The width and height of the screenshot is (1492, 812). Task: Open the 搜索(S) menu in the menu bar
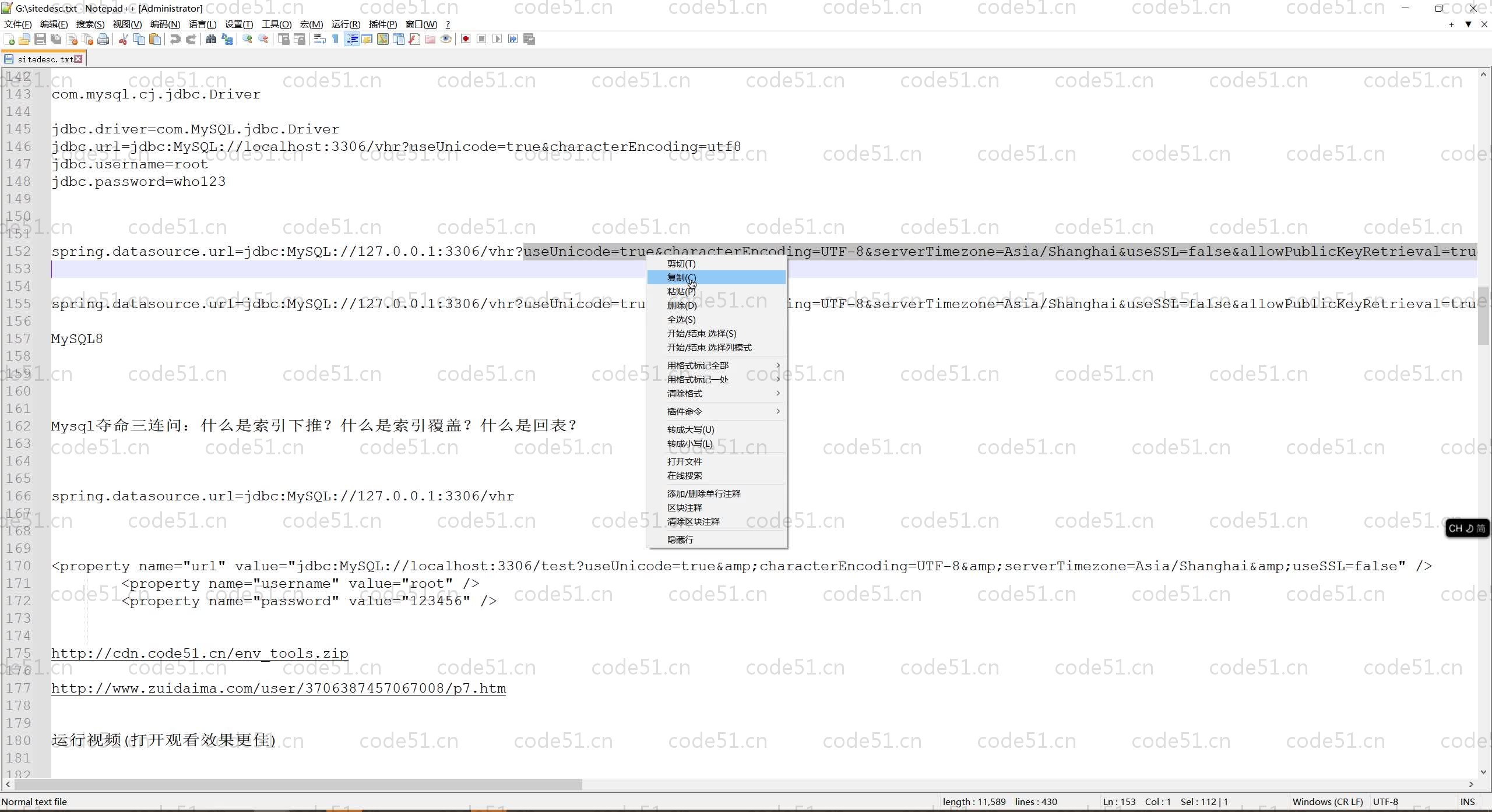(x=90, y=24)
